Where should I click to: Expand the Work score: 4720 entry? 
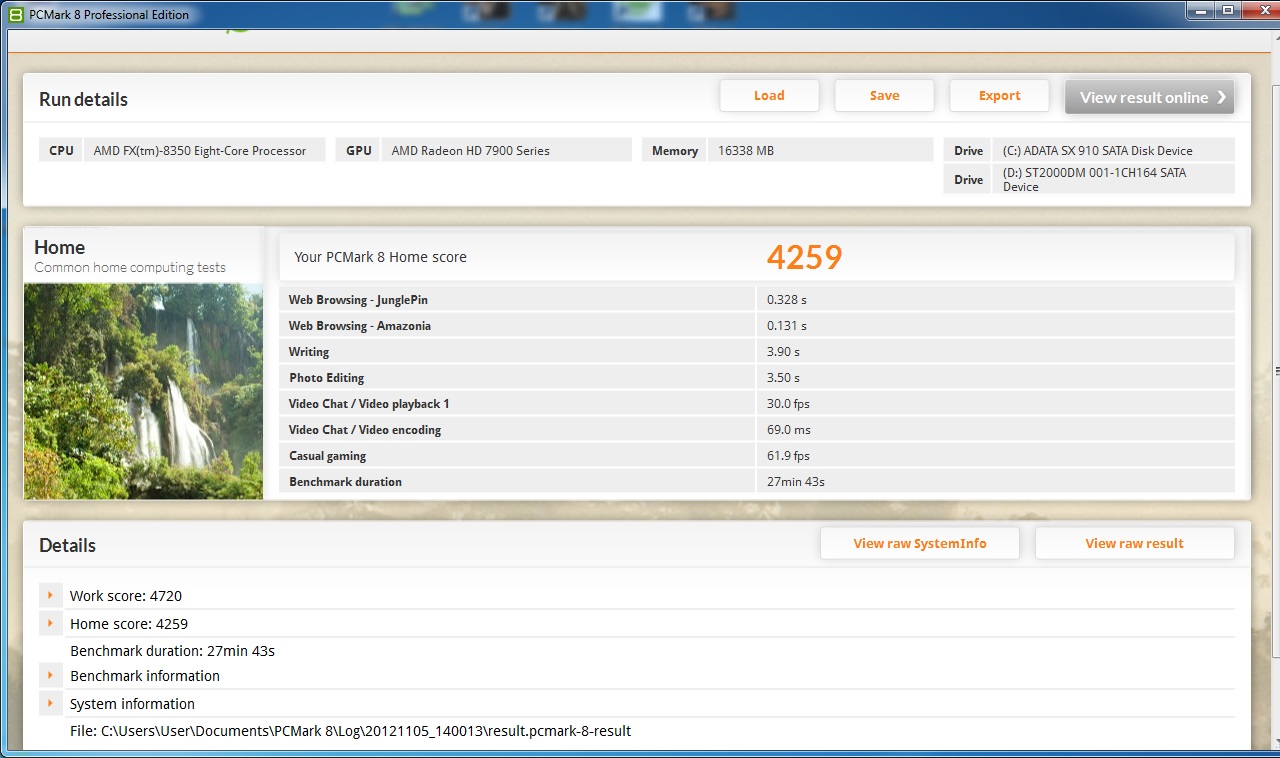(x=50, y=595)
